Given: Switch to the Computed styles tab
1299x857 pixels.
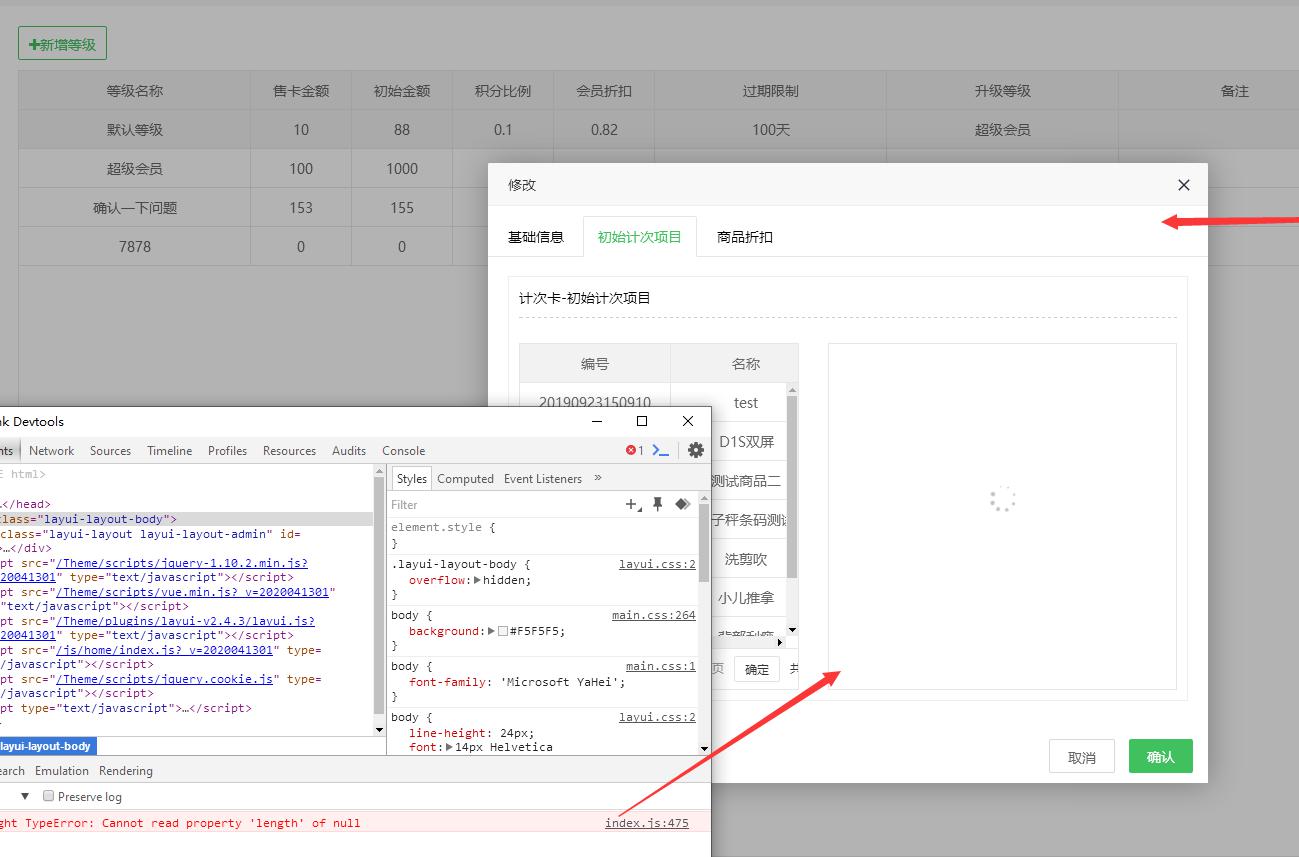Looking at the screenshot, I should coord(465,479).
